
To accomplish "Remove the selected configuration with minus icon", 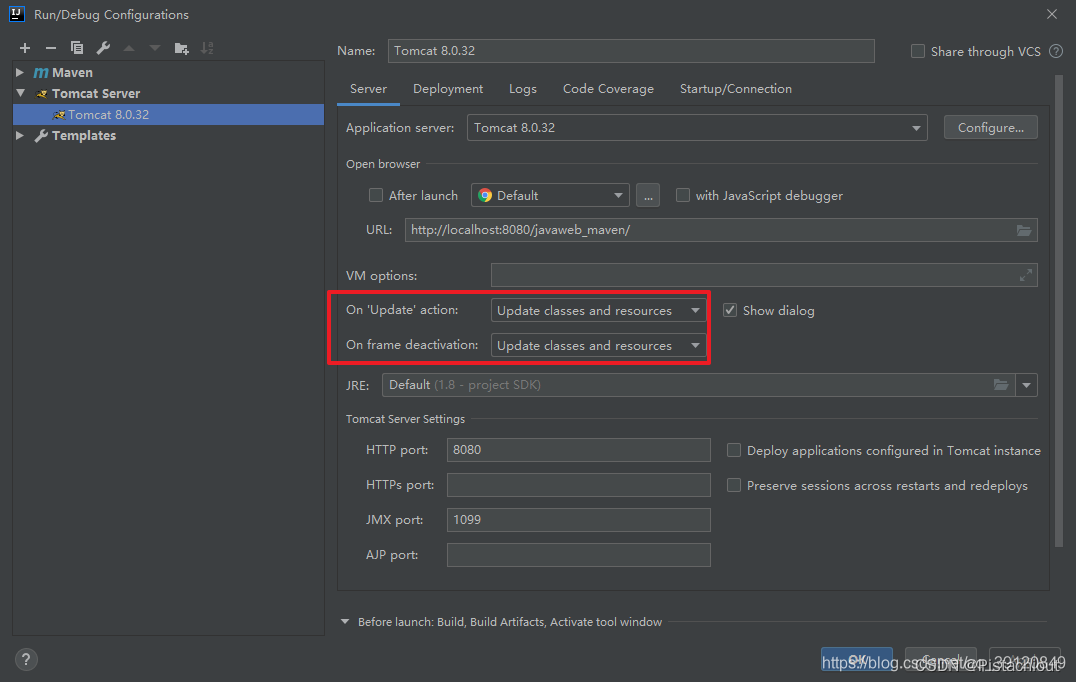I will [51, 48].
